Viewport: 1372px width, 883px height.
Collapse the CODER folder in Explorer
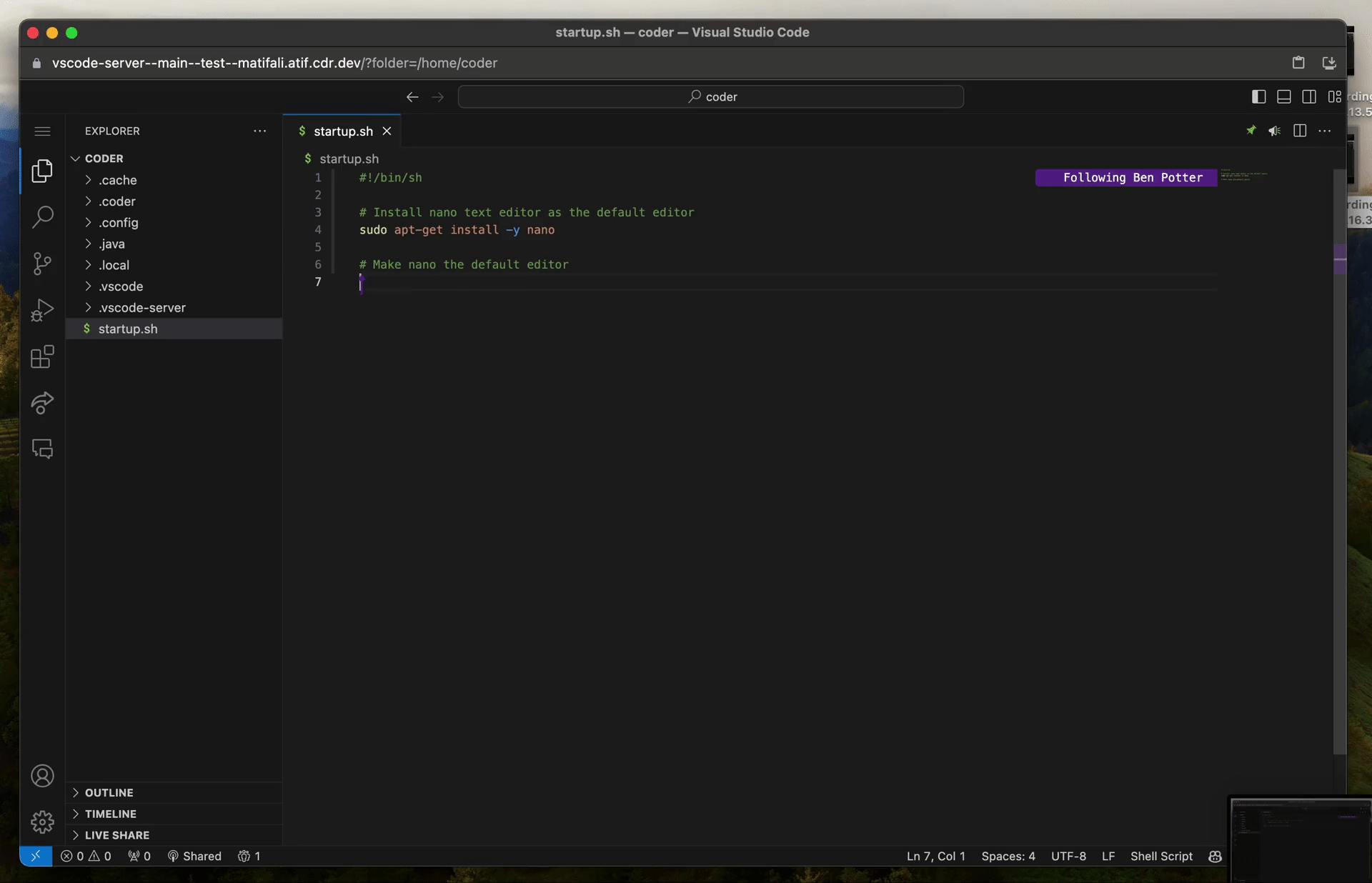click(x=76, y=158)
